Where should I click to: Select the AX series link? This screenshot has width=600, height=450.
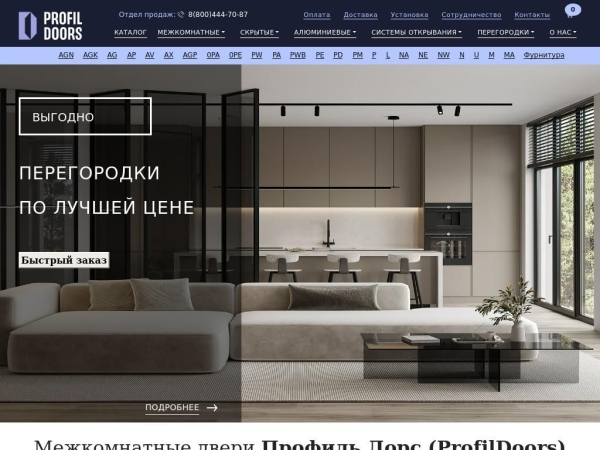click(x=168, y=55)
